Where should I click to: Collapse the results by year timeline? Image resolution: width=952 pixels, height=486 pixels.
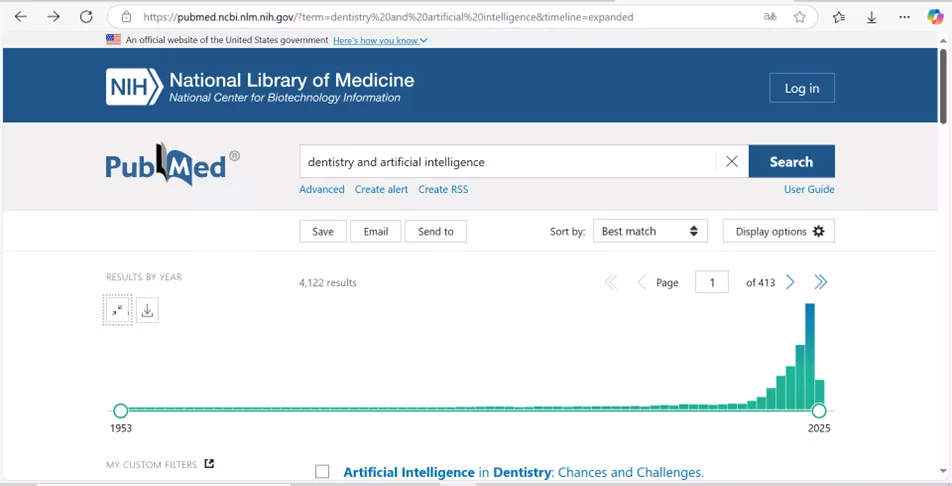[118, 310]
